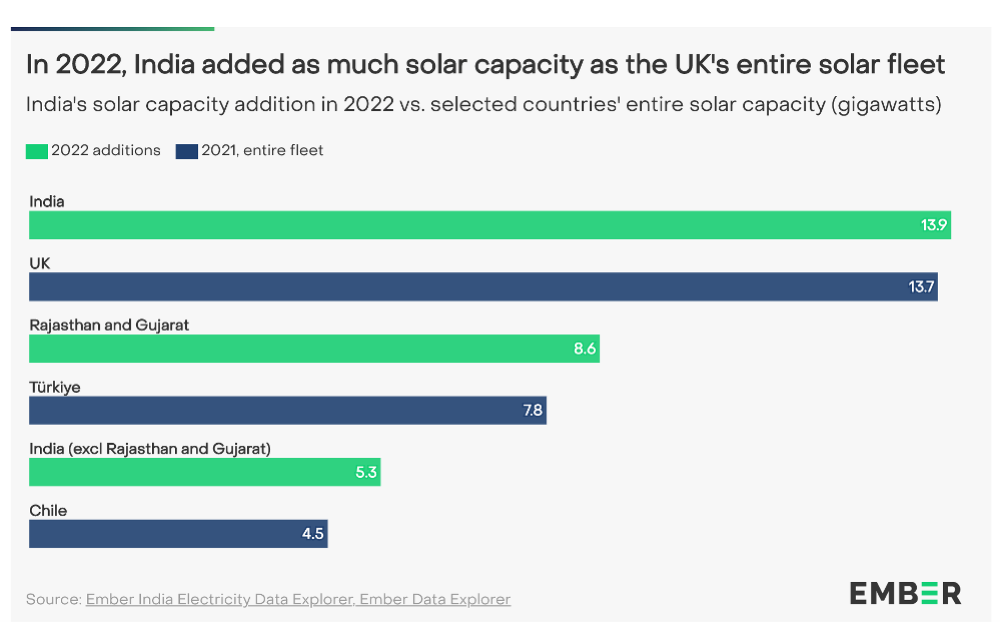
Task: Select the Türkiye 7.8 bar
Action: 288,411
